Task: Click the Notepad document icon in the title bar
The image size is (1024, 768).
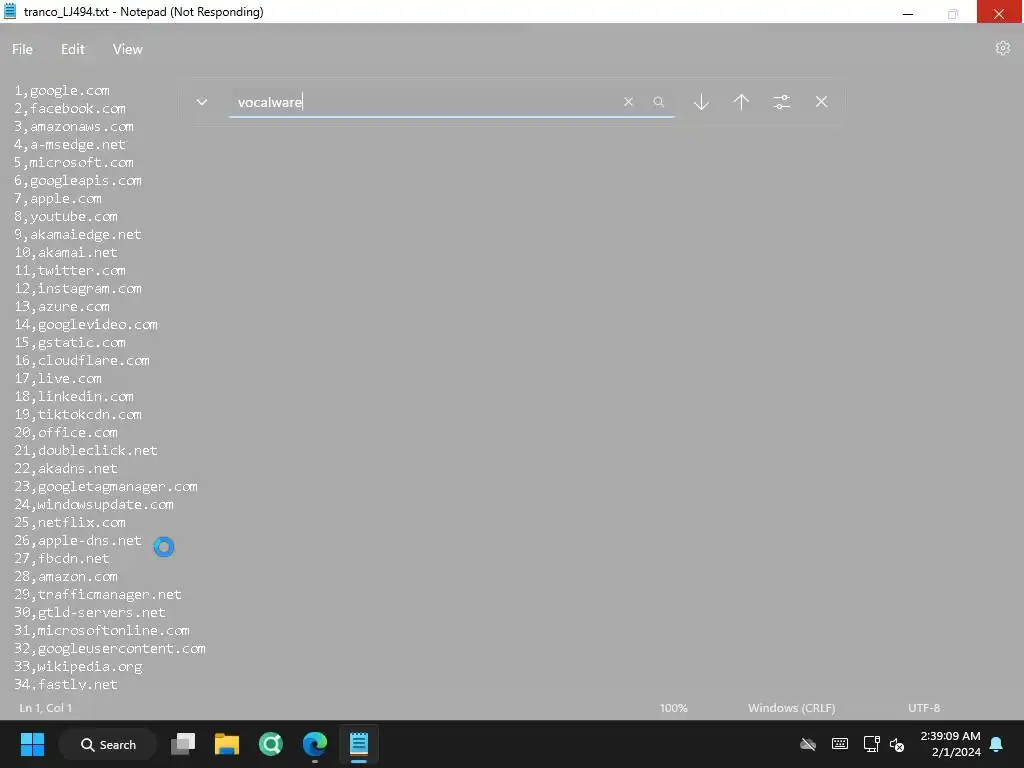Action: (10, 11)
